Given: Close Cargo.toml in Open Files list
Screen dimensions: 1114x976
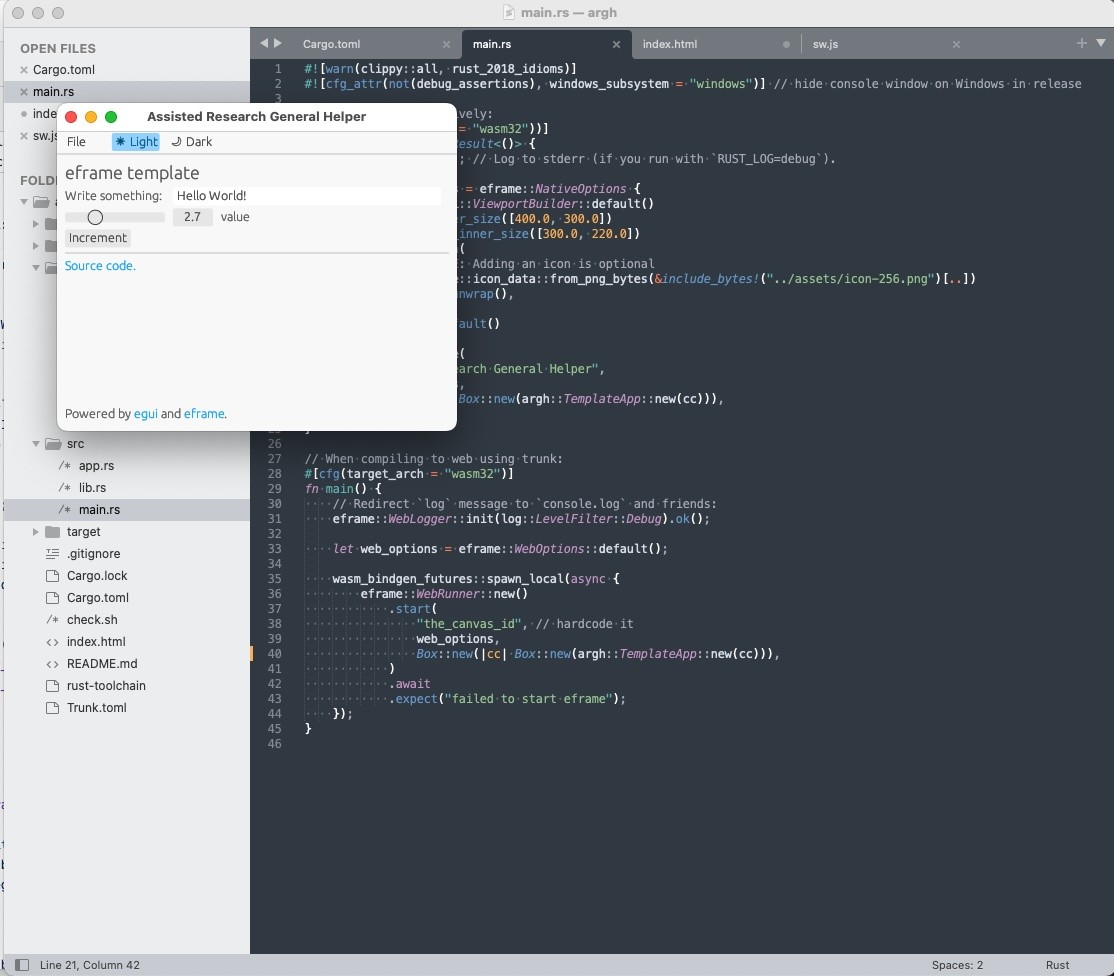Looking at the screenshot, I should click(x=24, y=70).
